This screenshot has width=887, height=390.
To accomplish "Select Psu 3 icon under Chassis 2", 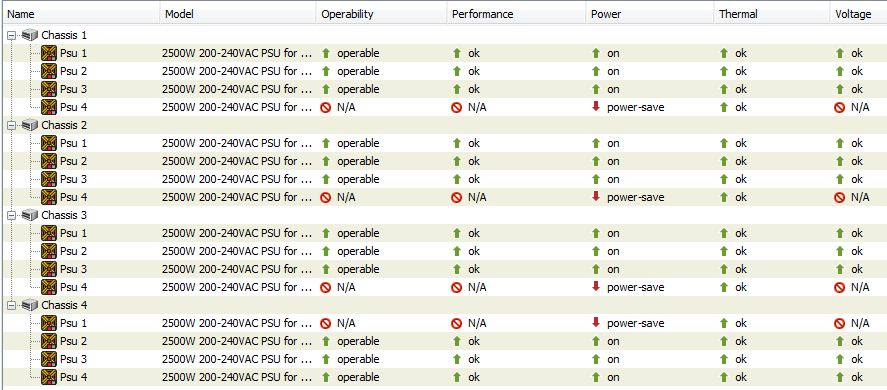I will click(x=49, y=179).
